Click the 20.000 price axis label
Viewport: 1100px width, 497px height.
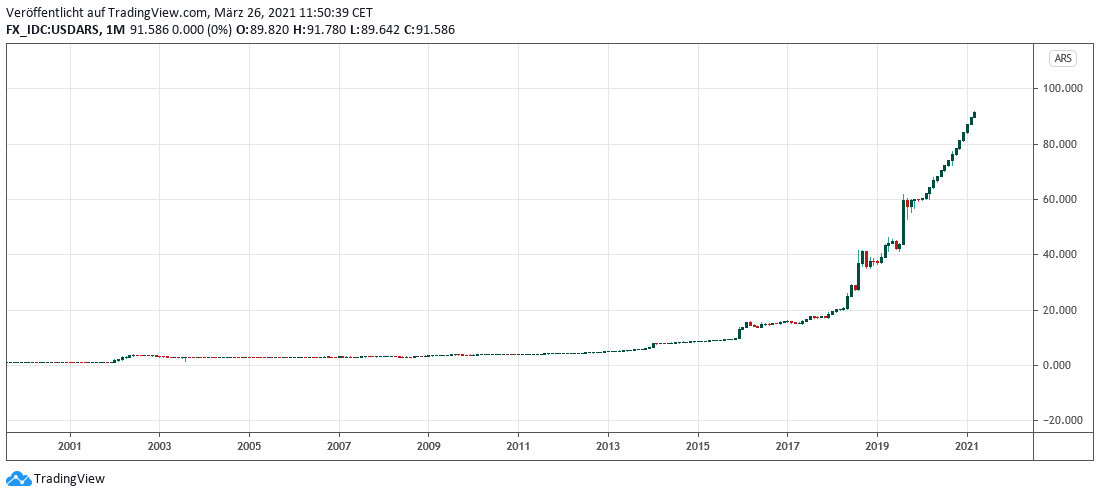coord(1062,310)
